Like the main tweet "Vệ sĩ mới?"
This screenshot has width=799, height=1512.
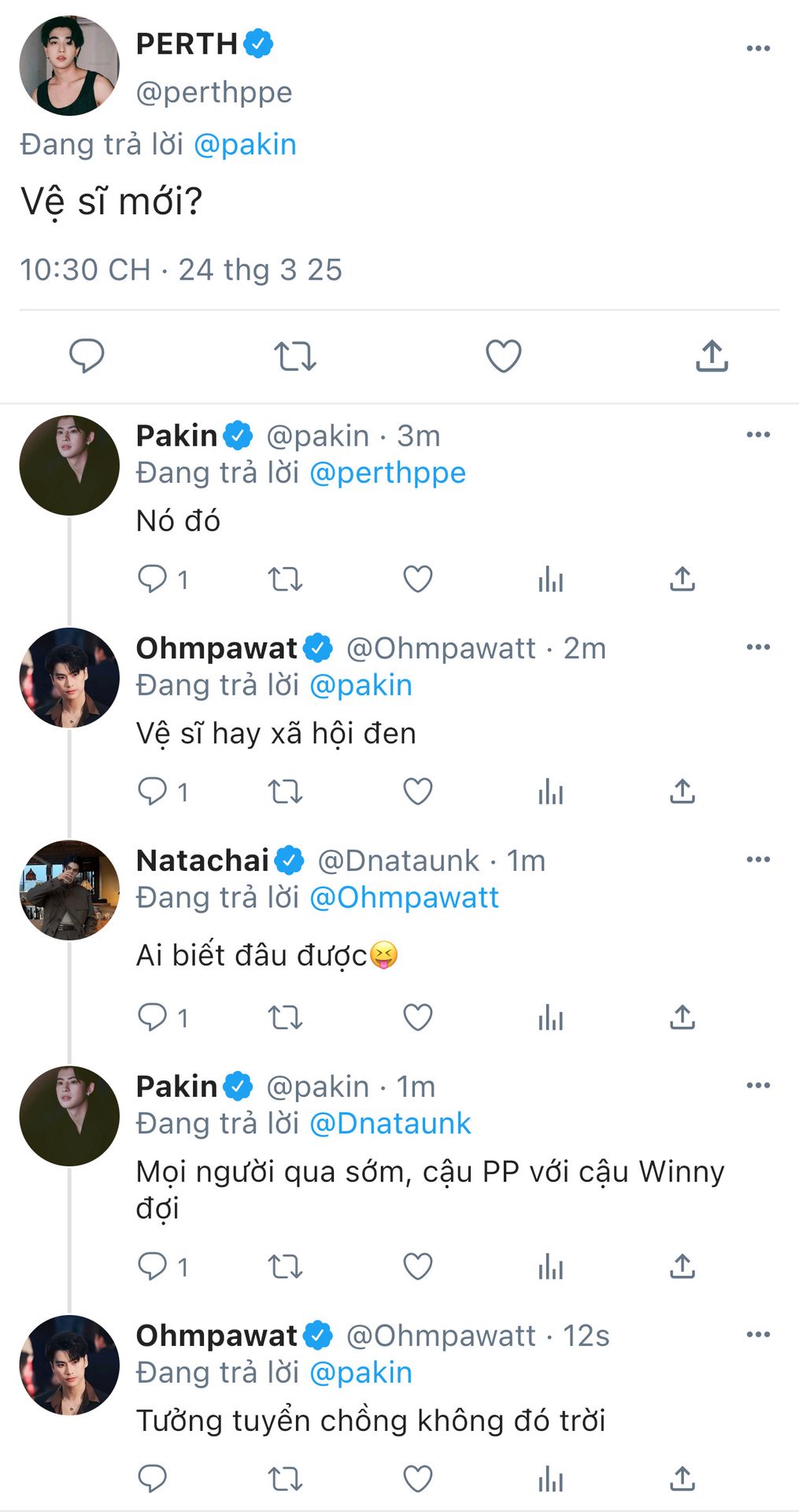[x=503, y=356]
